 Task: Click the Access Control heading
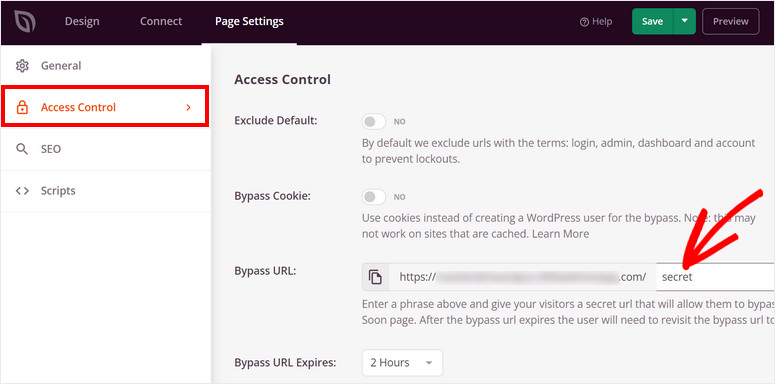point(282,79)
